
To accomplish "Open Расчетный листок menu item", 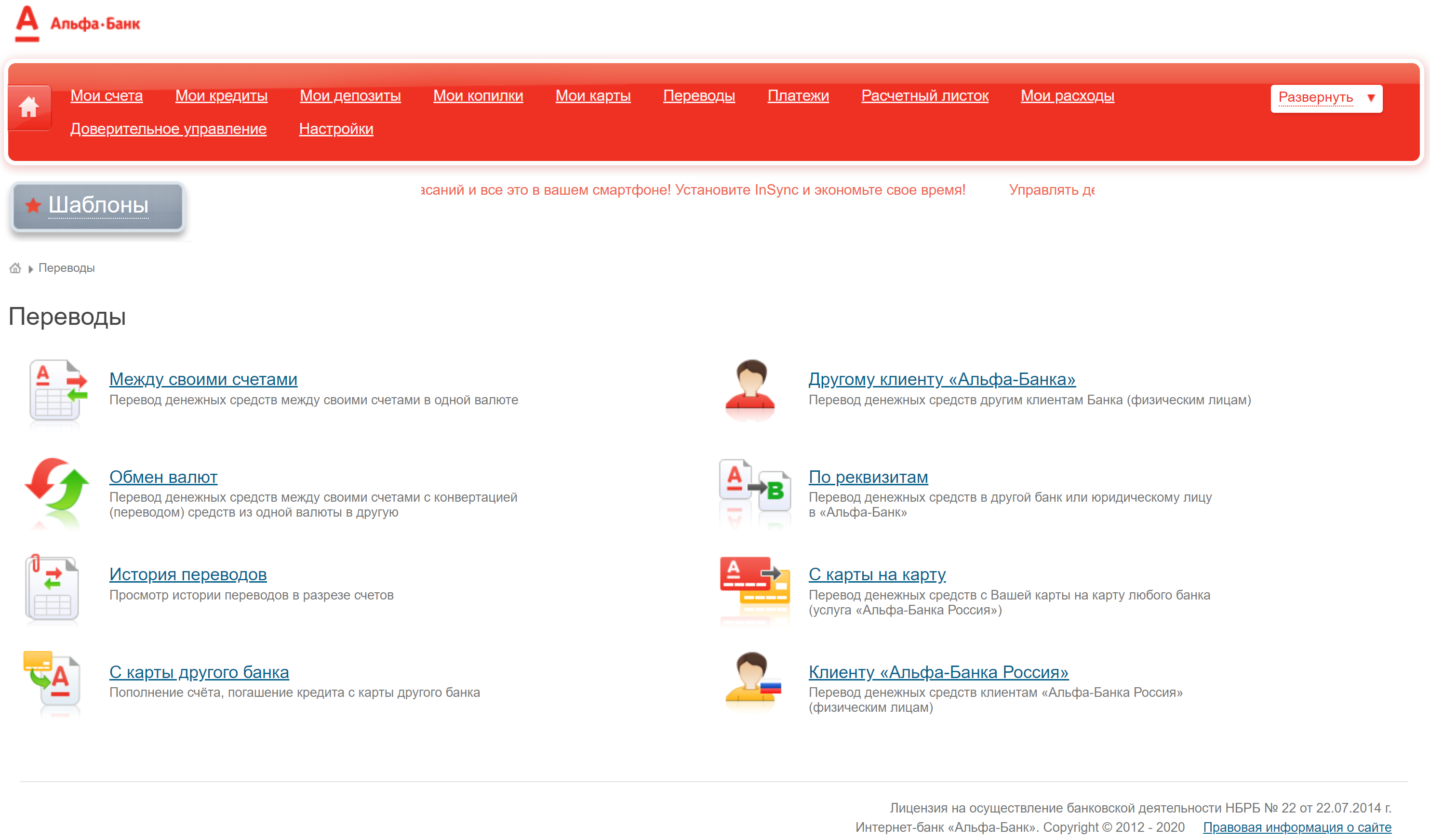I will click(x=925, y=96).
